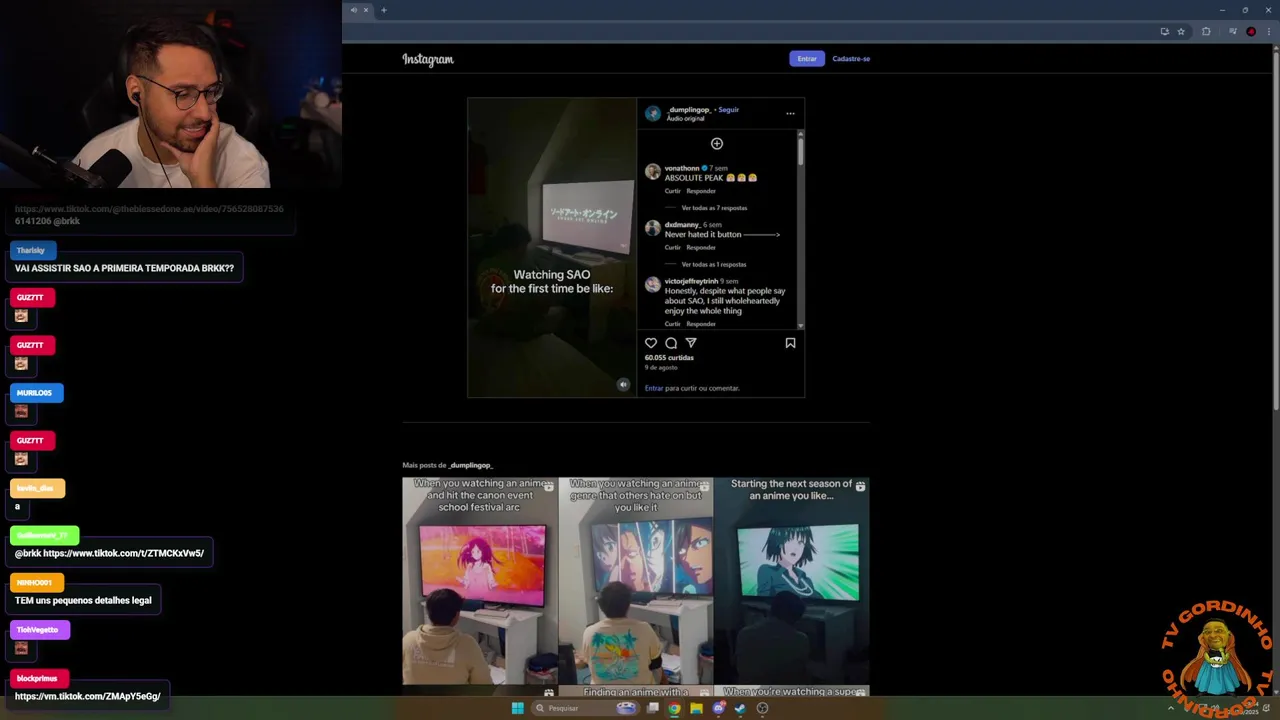Open the post options three-dot menu

(x=790, y=113)
